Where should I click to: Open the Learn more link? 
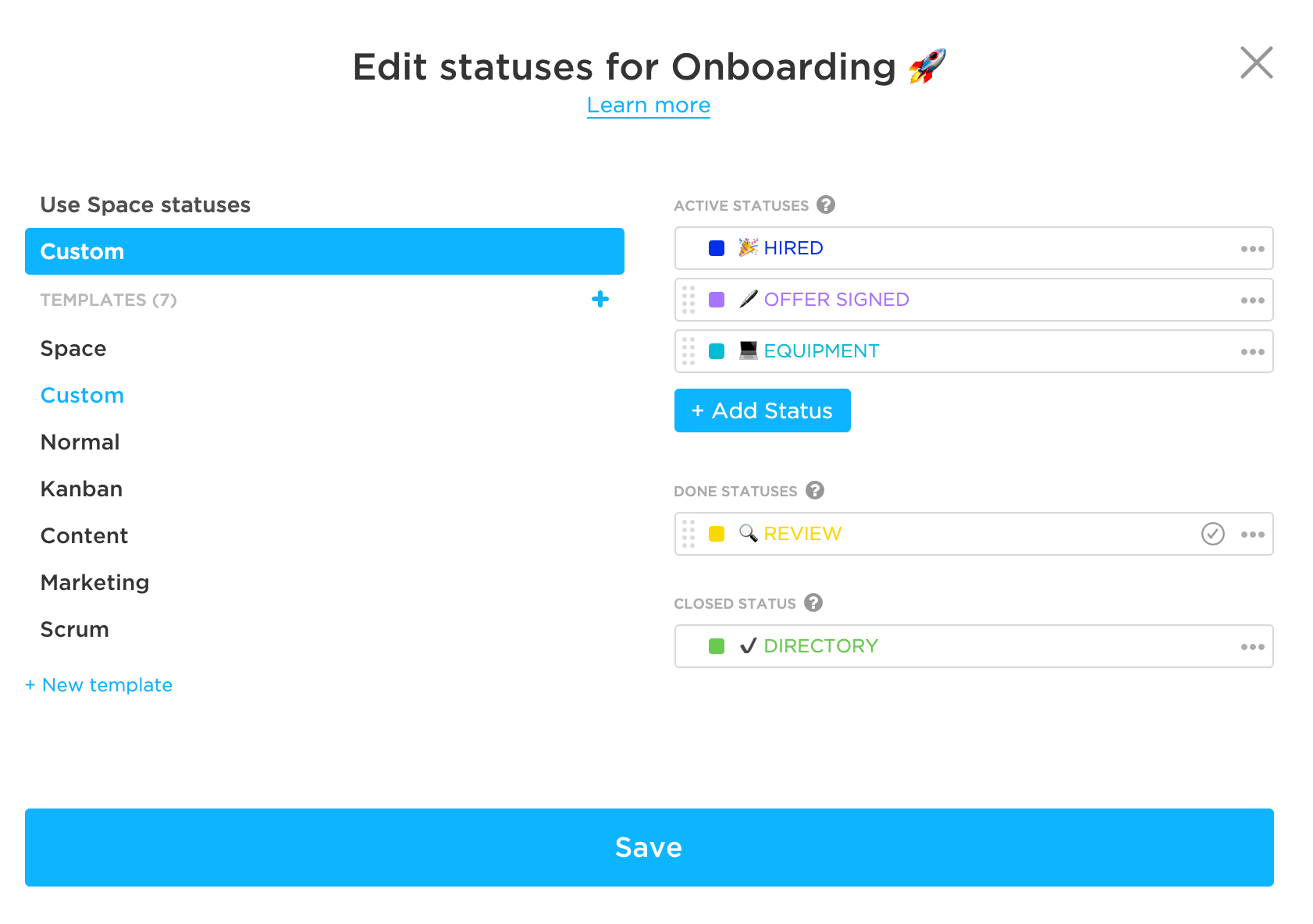tap(648, 105)
